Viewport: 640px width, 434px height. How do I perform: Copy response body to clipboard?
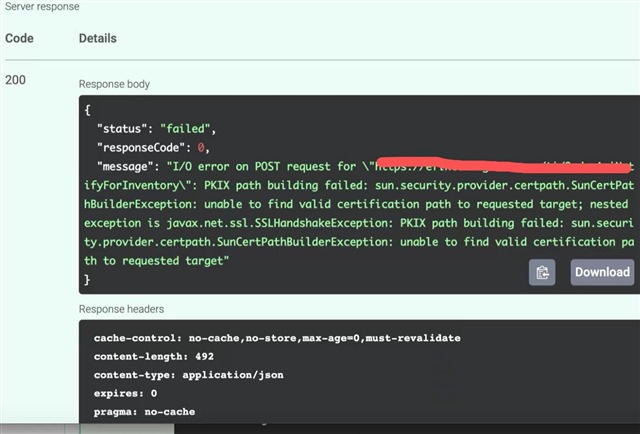[x=542, y=272]
